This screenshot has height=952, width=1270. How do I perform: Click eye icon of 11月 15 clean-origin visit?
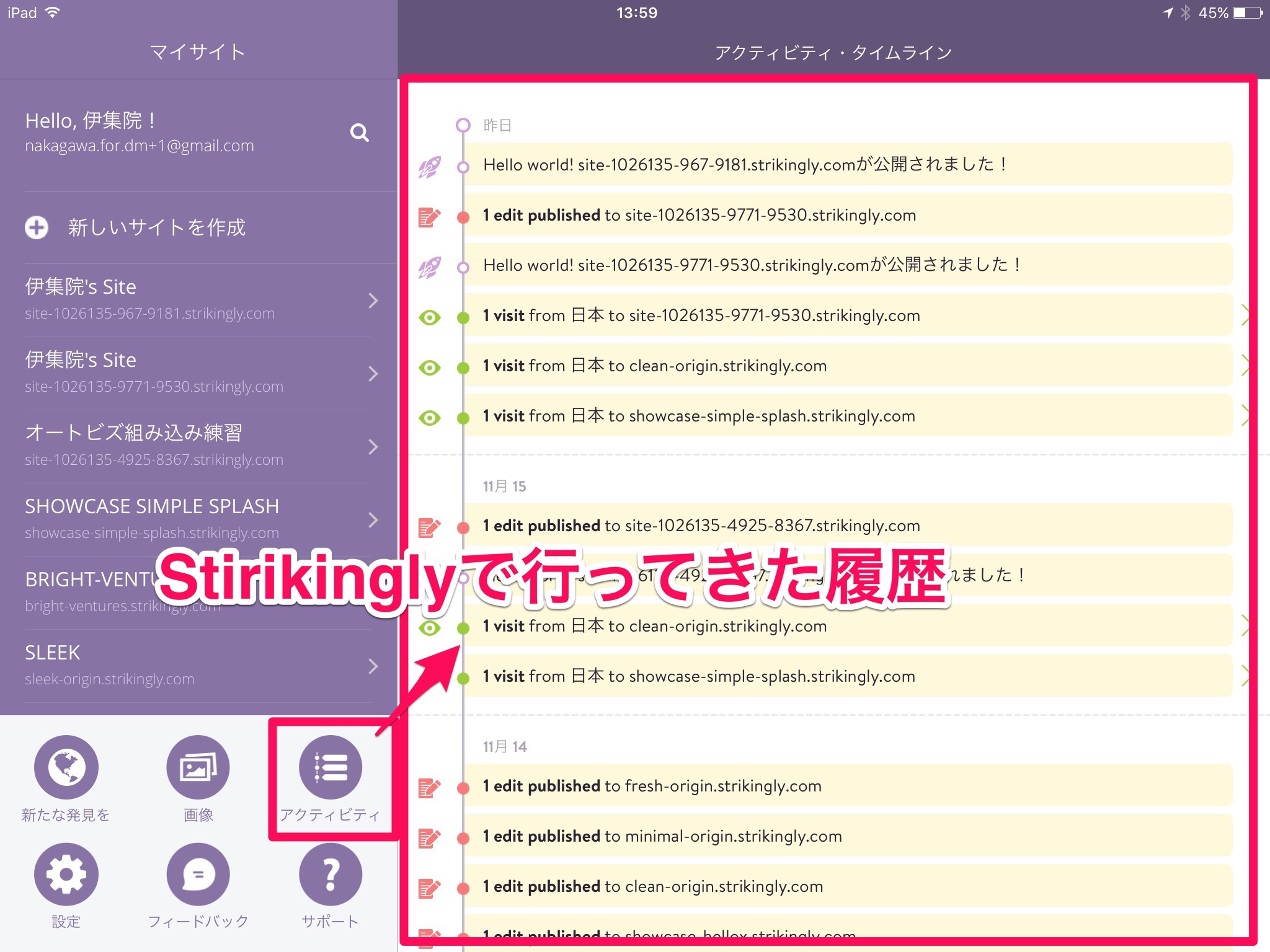point(429,628)
